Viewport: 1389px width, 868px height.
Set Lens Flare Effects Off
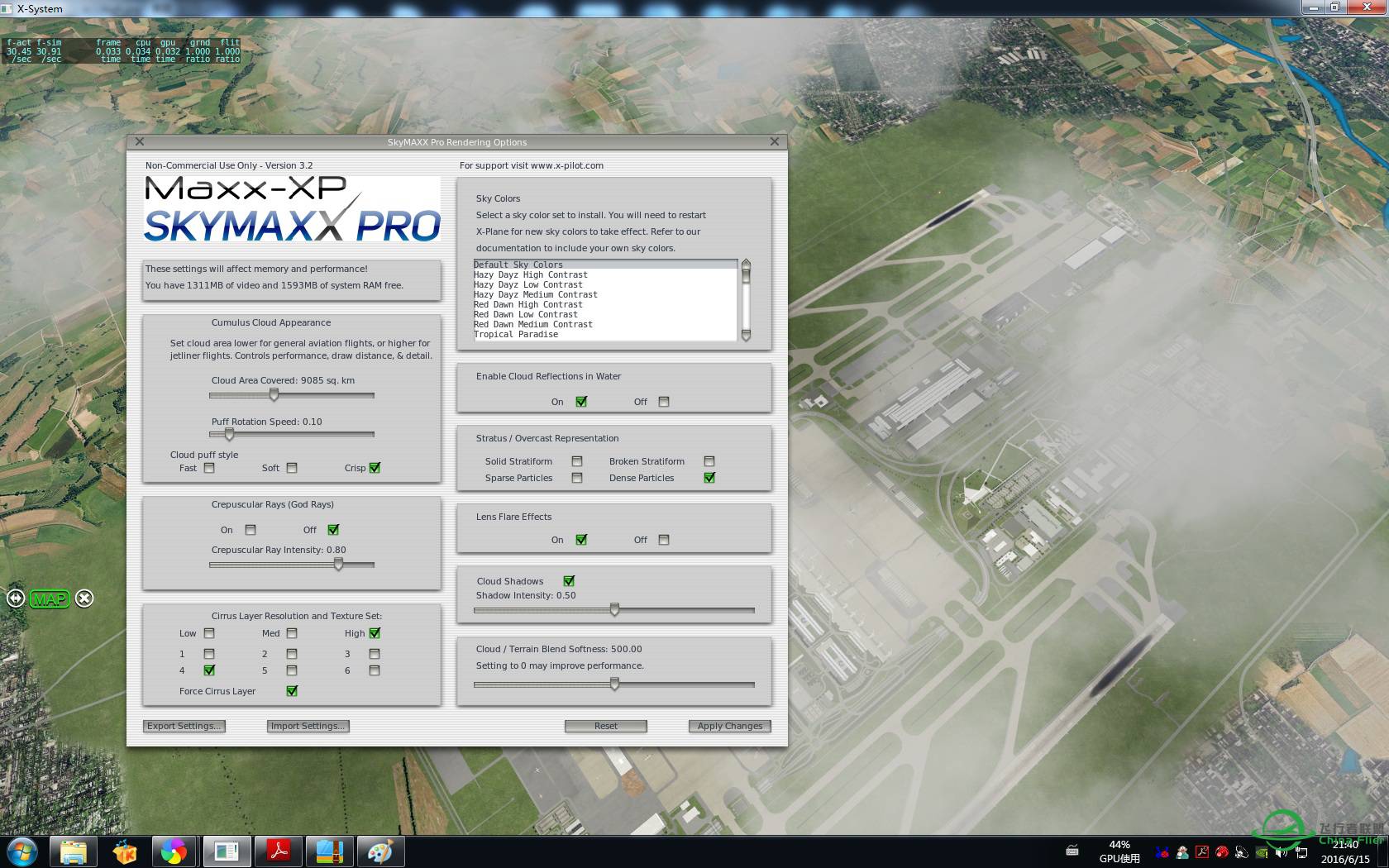point(664,540)
